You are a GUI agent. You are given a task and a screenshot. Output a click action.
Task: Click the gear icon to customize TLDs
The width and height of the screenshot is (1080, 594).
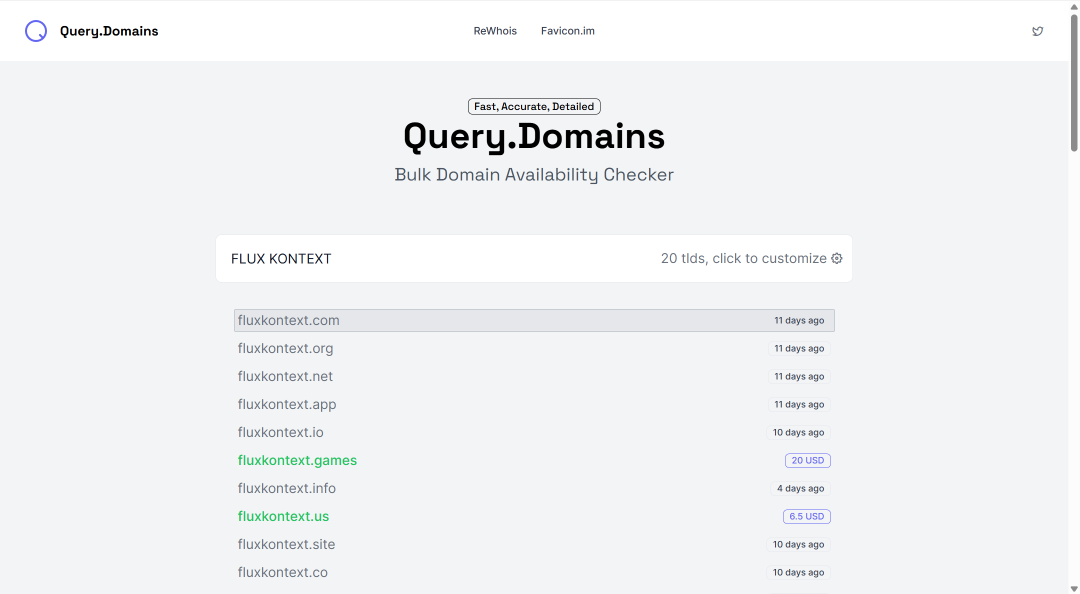tap(837, 258)
